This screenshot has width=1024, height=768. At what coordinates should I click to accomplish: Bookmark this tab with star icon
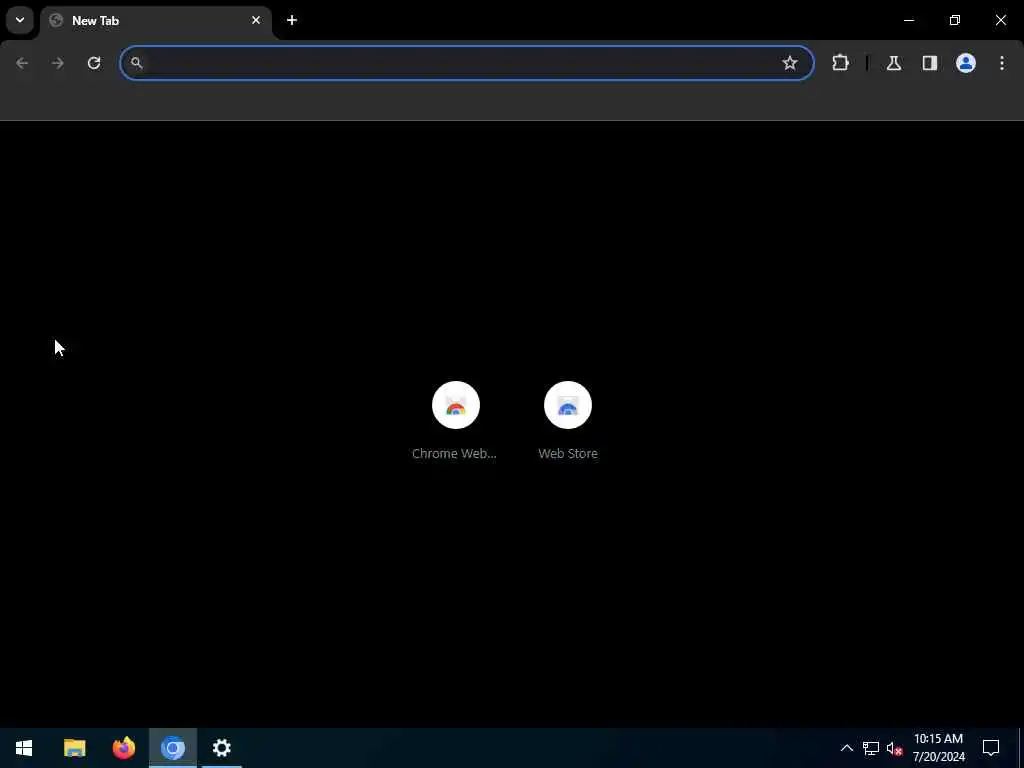(790, 63)
